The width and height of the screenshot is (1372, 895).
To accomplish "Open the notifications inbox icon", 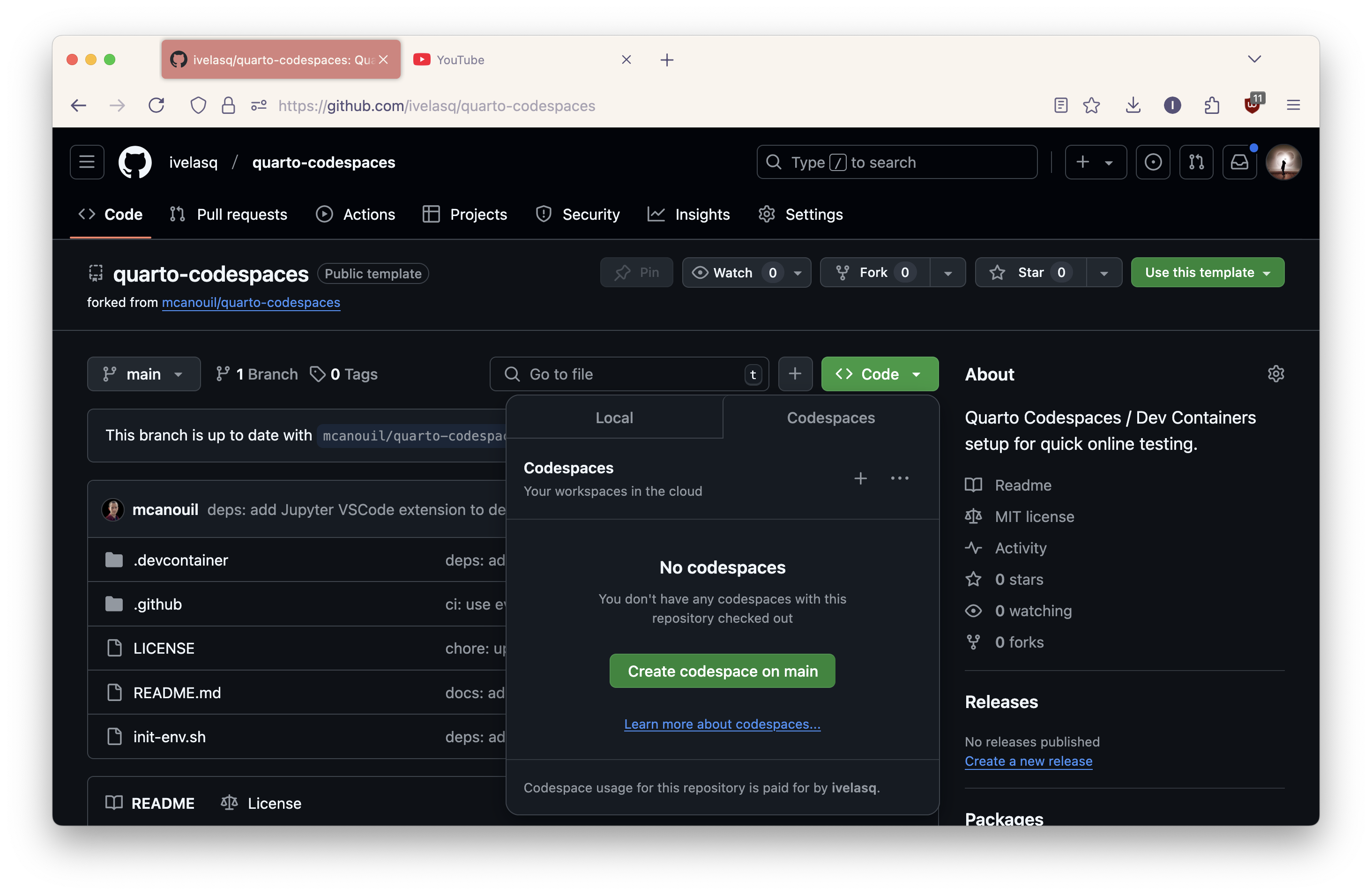I will 1239,163.
